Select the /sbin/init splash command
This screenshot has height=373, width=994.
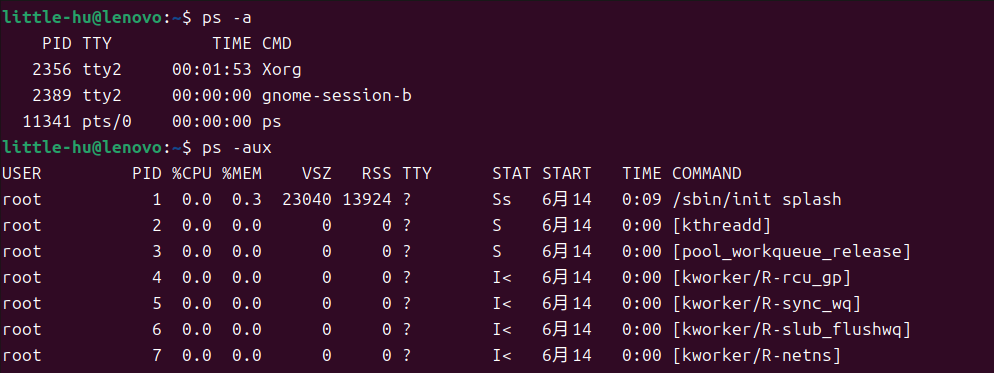tap(757, 200)
